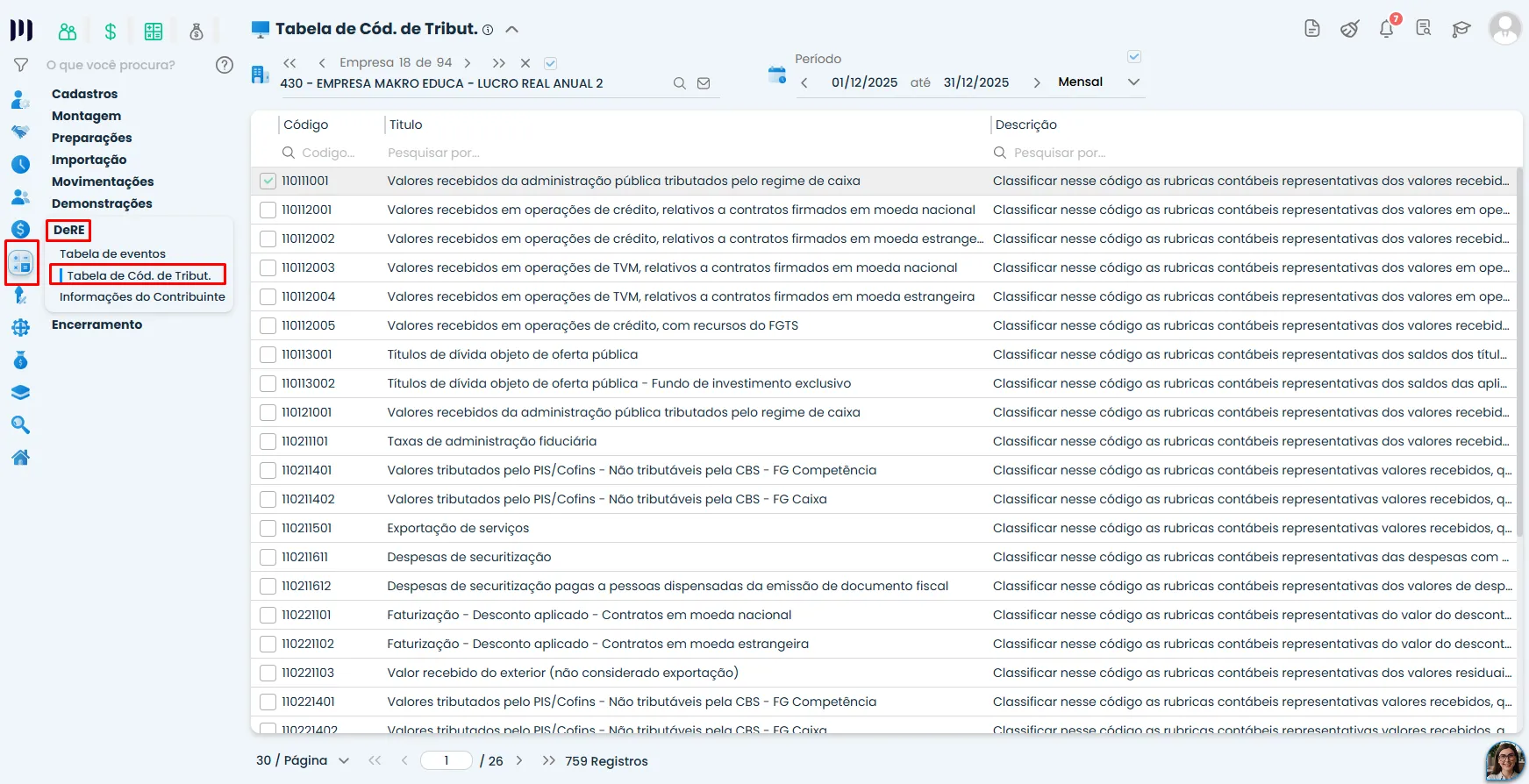Select the clock sidebar icon
The width and height of the screenshot is (1529, 784).
click(21, 164)
